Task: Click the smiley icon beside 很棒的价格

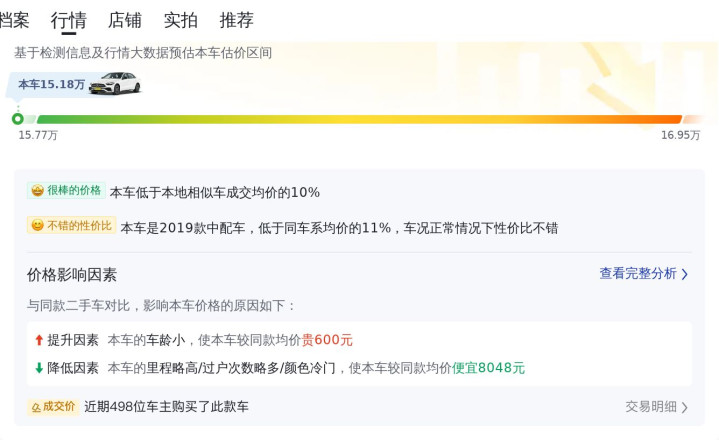Action: (37, 191)
